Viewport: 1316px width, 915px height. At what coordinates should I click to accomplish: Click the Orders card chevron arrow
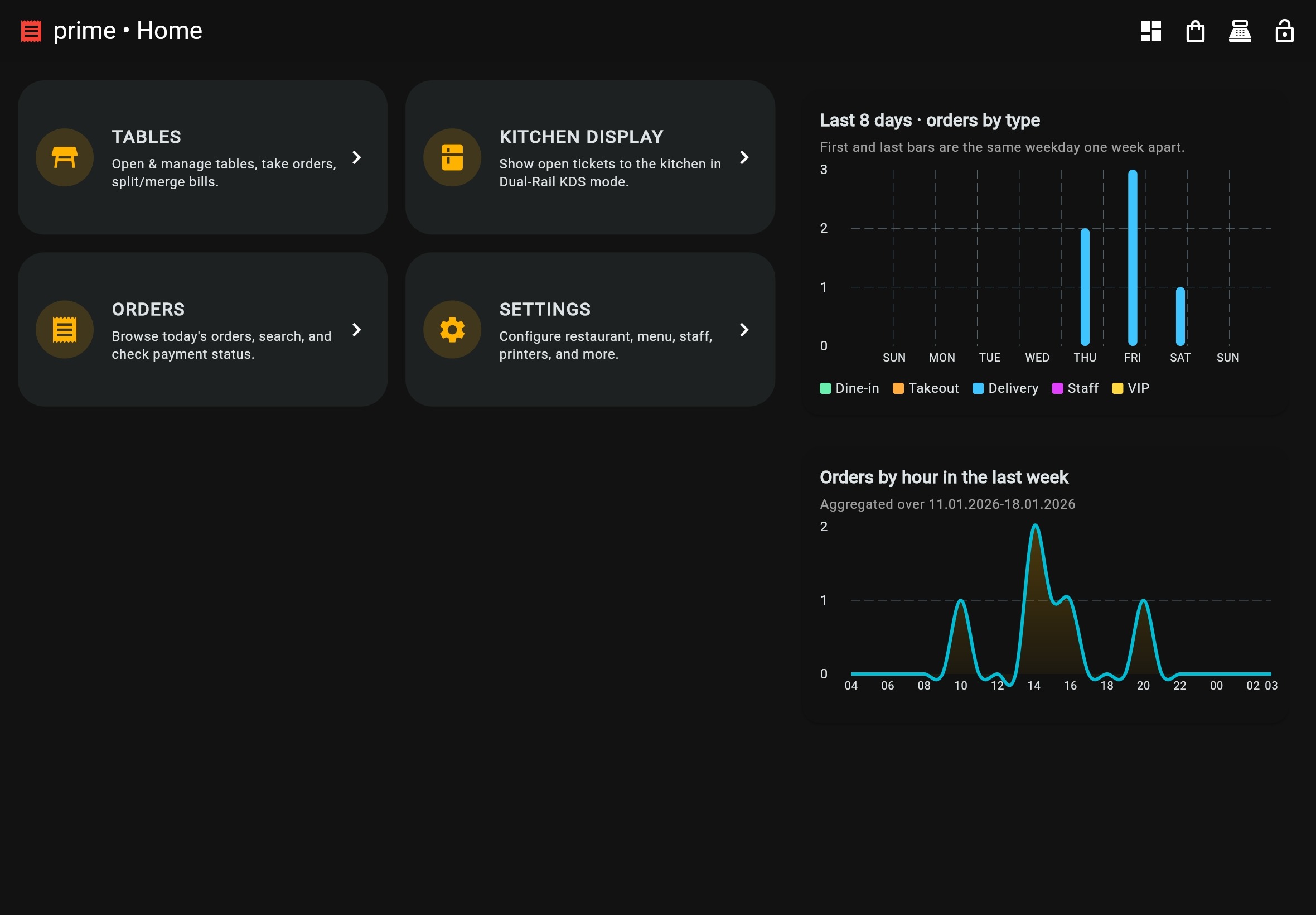[356, 330]
